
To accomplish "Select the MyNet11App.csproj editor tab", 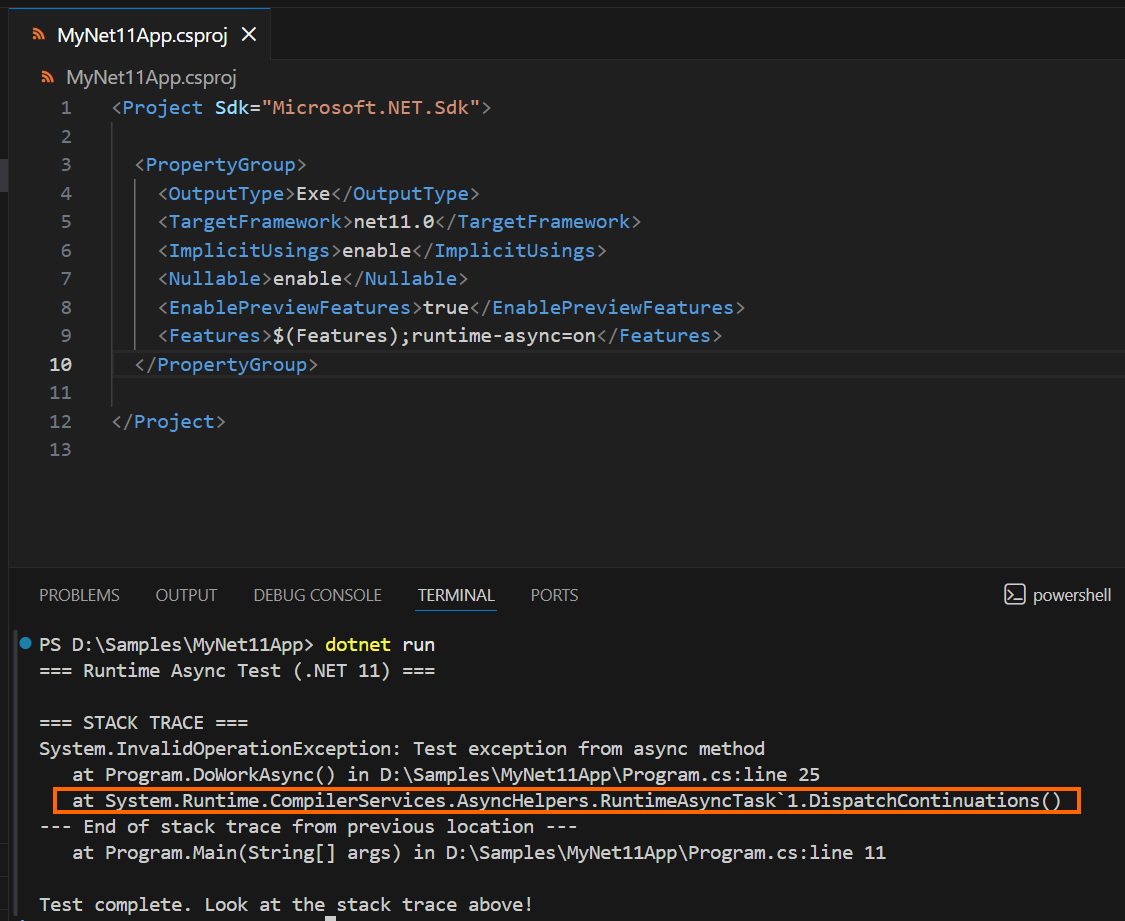I will coord(140,34).
